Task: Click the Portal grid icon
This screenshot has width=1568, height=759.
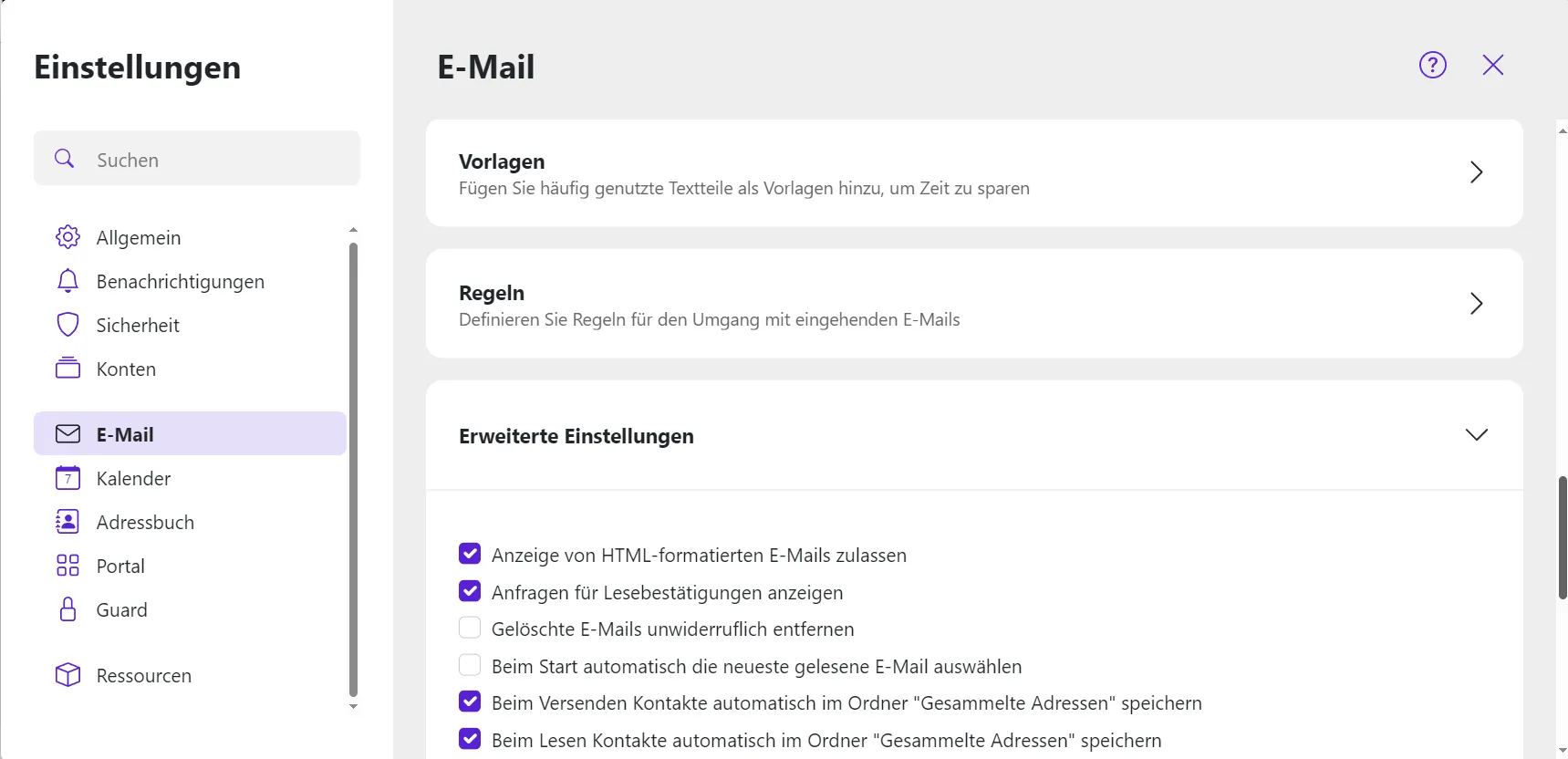Action: [67, 565]
